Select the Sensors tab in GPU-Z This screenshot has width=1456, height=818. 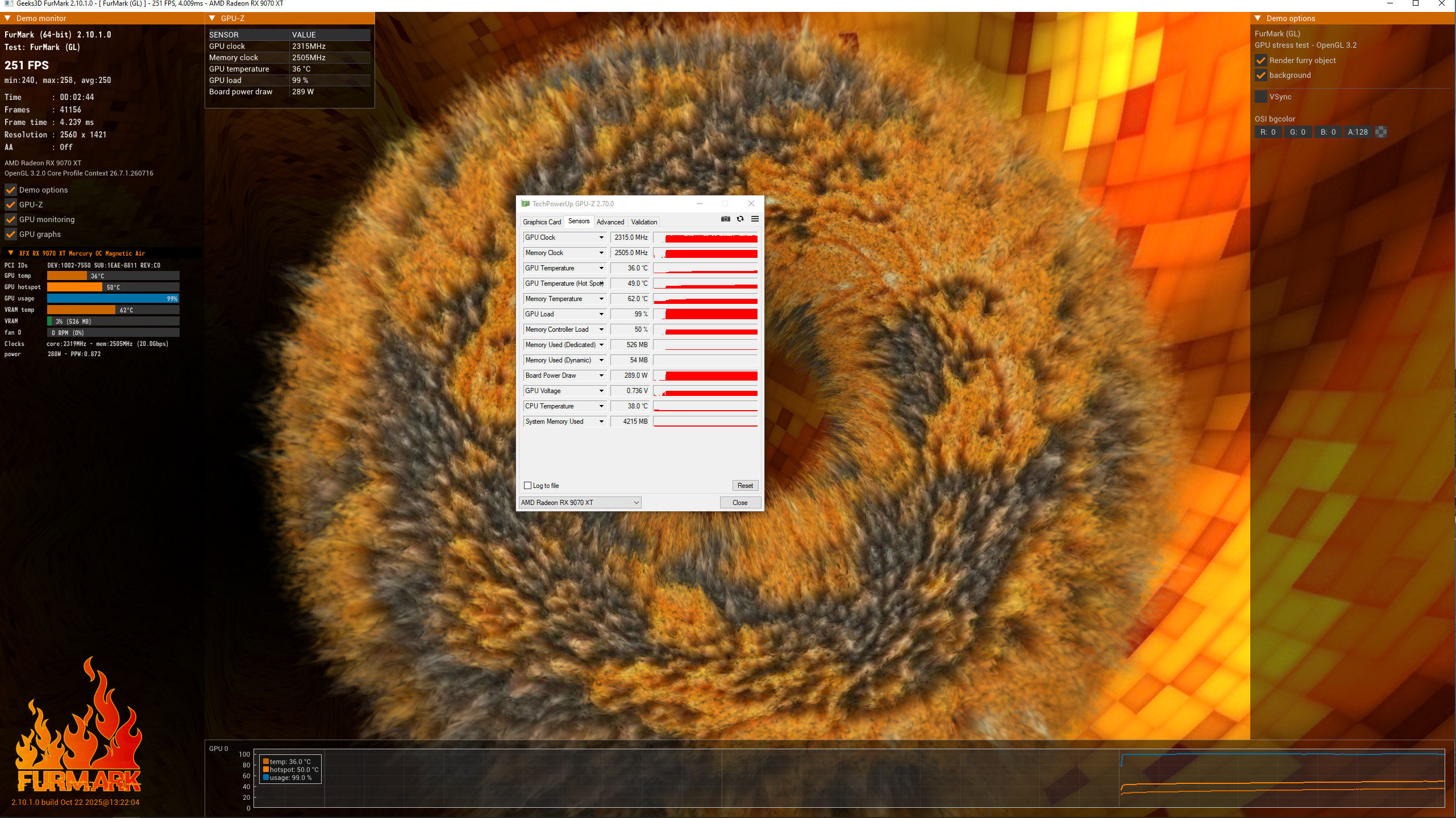(579, 222)
